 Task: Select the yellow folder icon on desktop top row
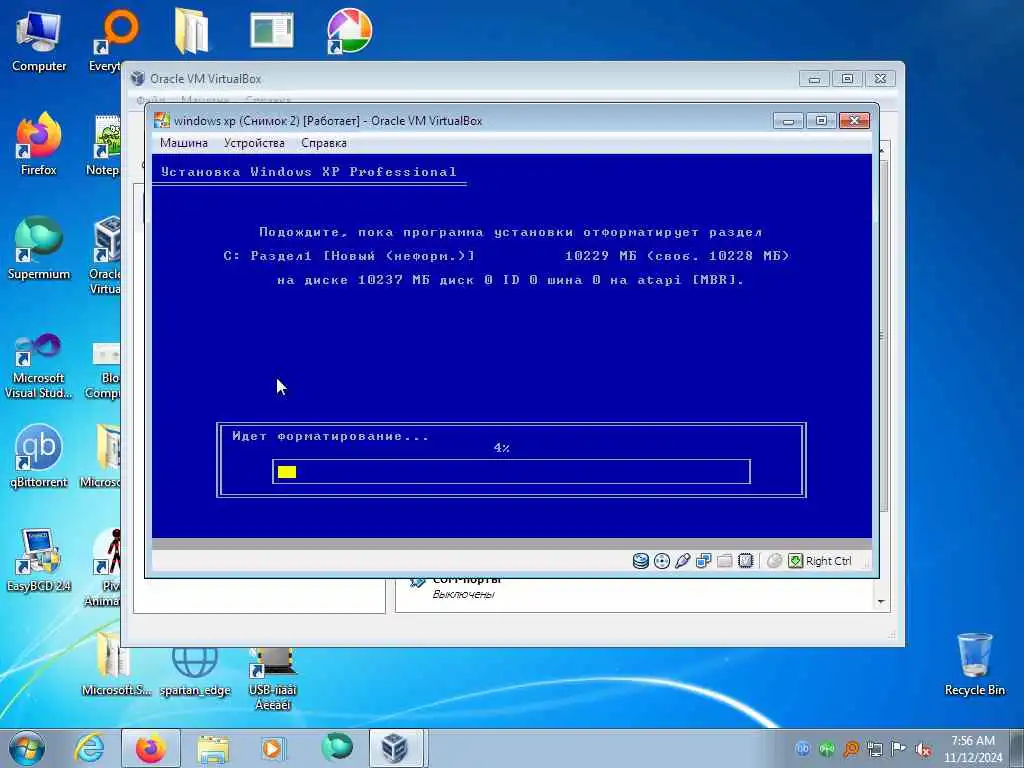click(x=191, y=31)
